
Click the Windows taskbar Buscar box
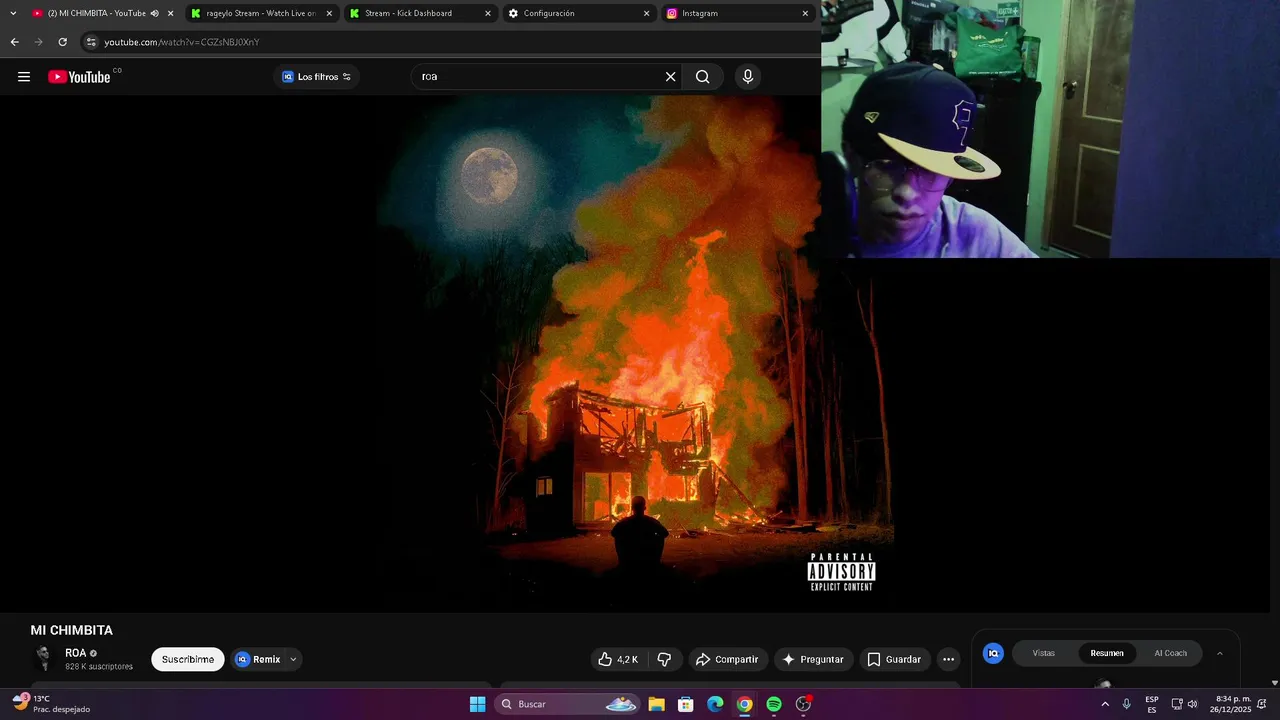coord(568,704)
